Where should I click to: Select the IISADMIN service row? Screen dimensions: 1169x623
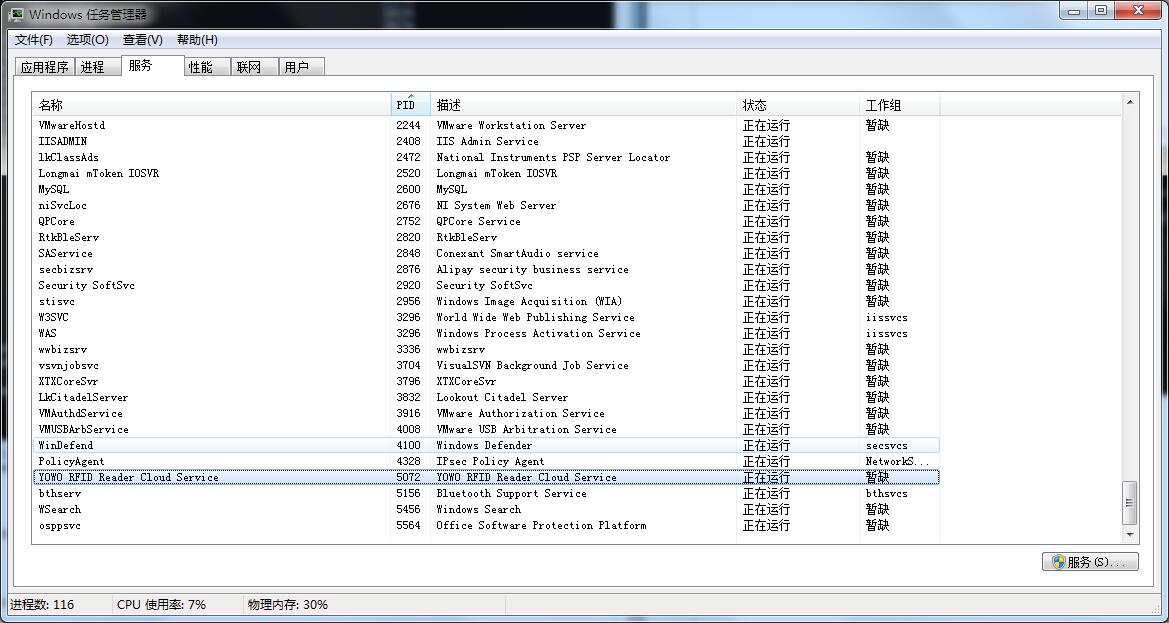[x=486, y=141]
